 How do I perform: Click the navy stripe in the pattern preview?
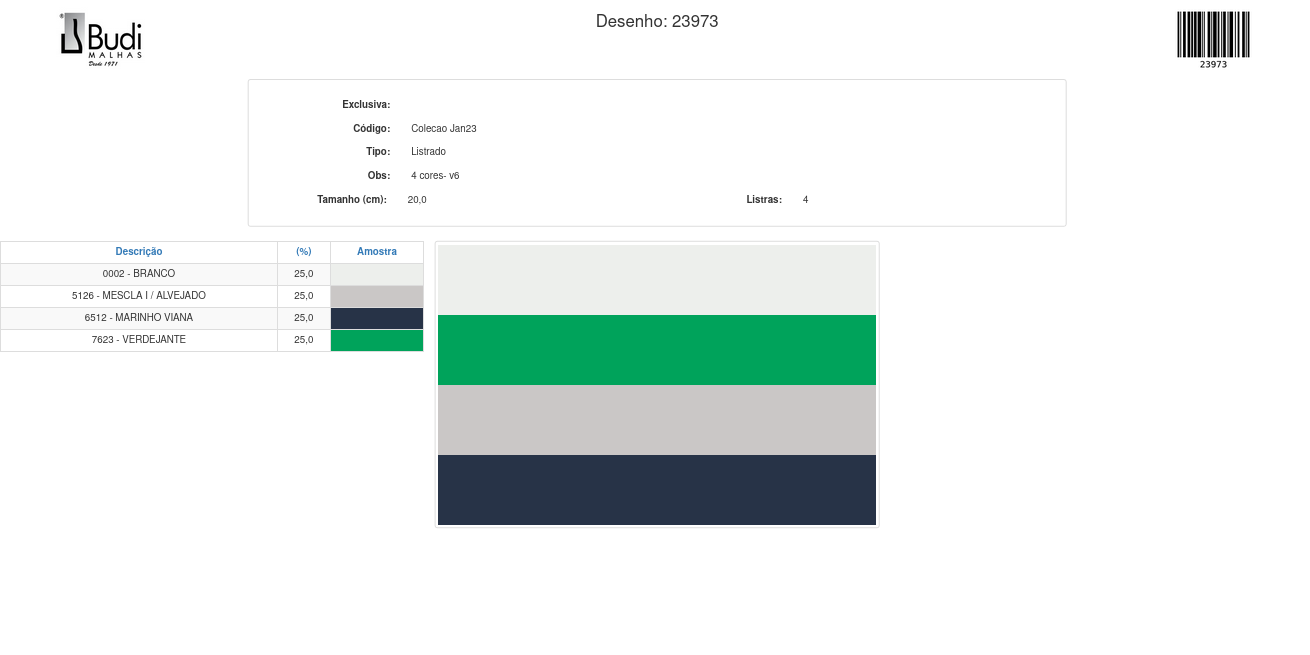(657, 490)
